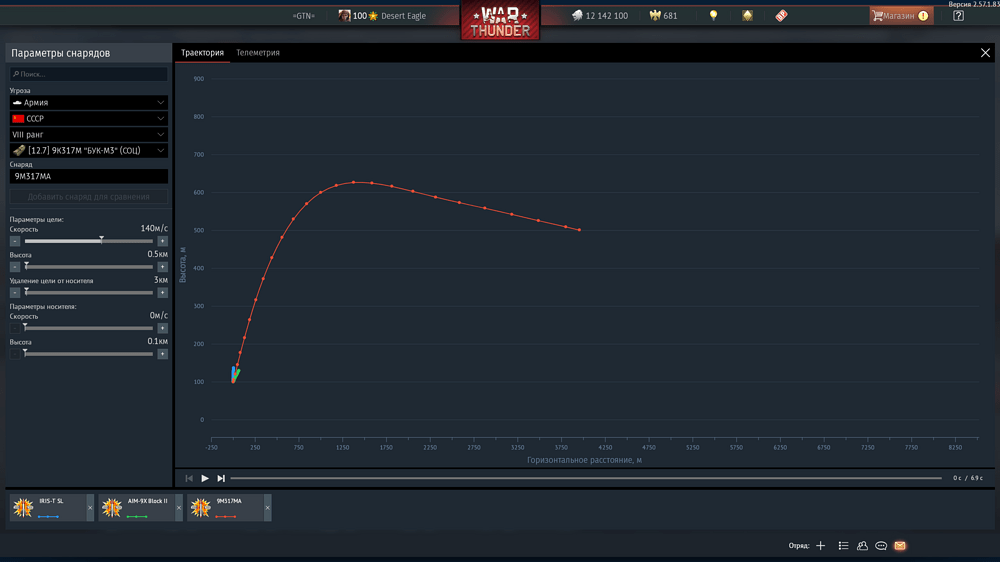The height and width of the screenshot is (562, 1000).
Task: Jump to start of trajectory playback
Action: pos(189,478)
